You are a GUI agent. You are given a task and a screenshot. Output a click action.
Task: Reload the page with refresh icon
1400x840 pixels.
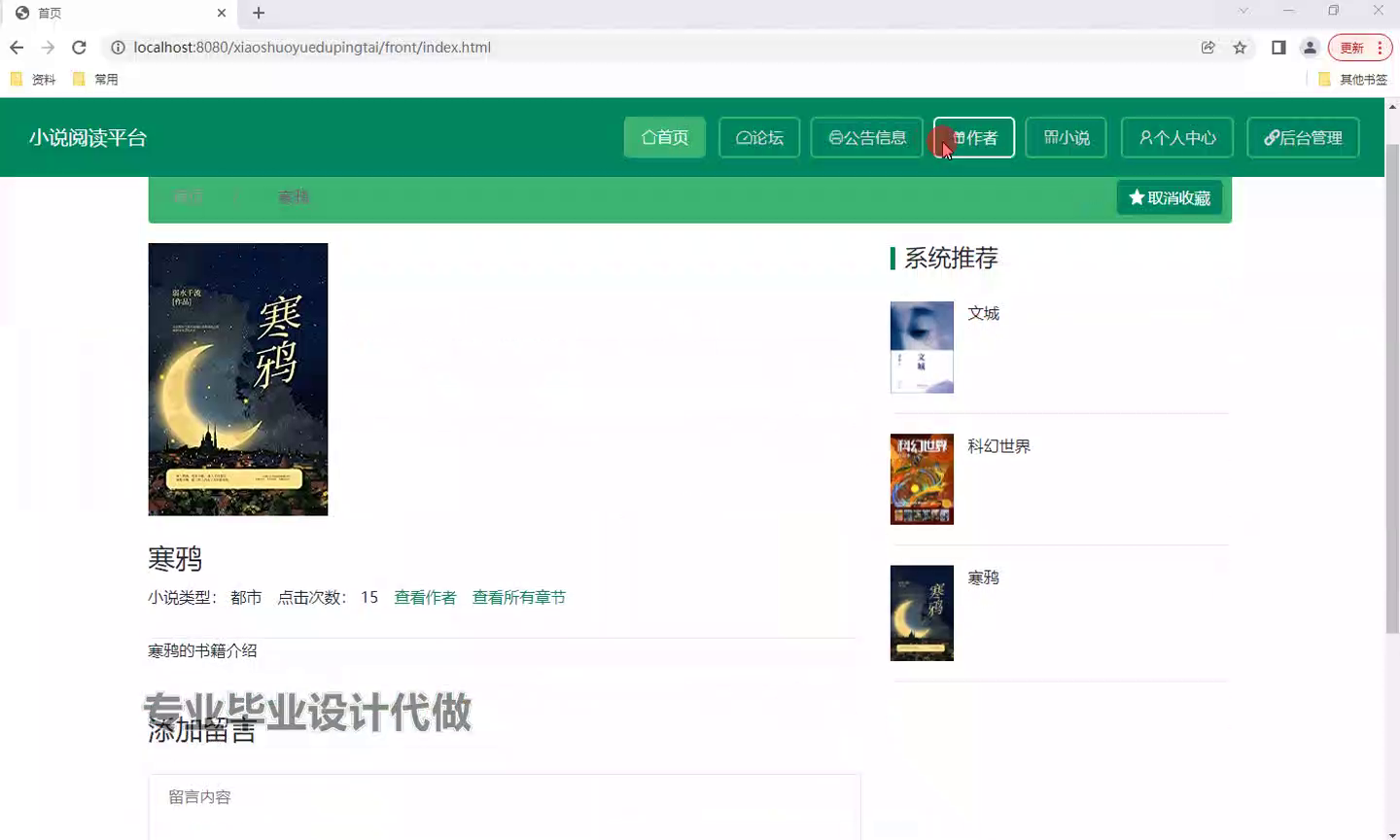pyautogui.click(x=79, y=47)
